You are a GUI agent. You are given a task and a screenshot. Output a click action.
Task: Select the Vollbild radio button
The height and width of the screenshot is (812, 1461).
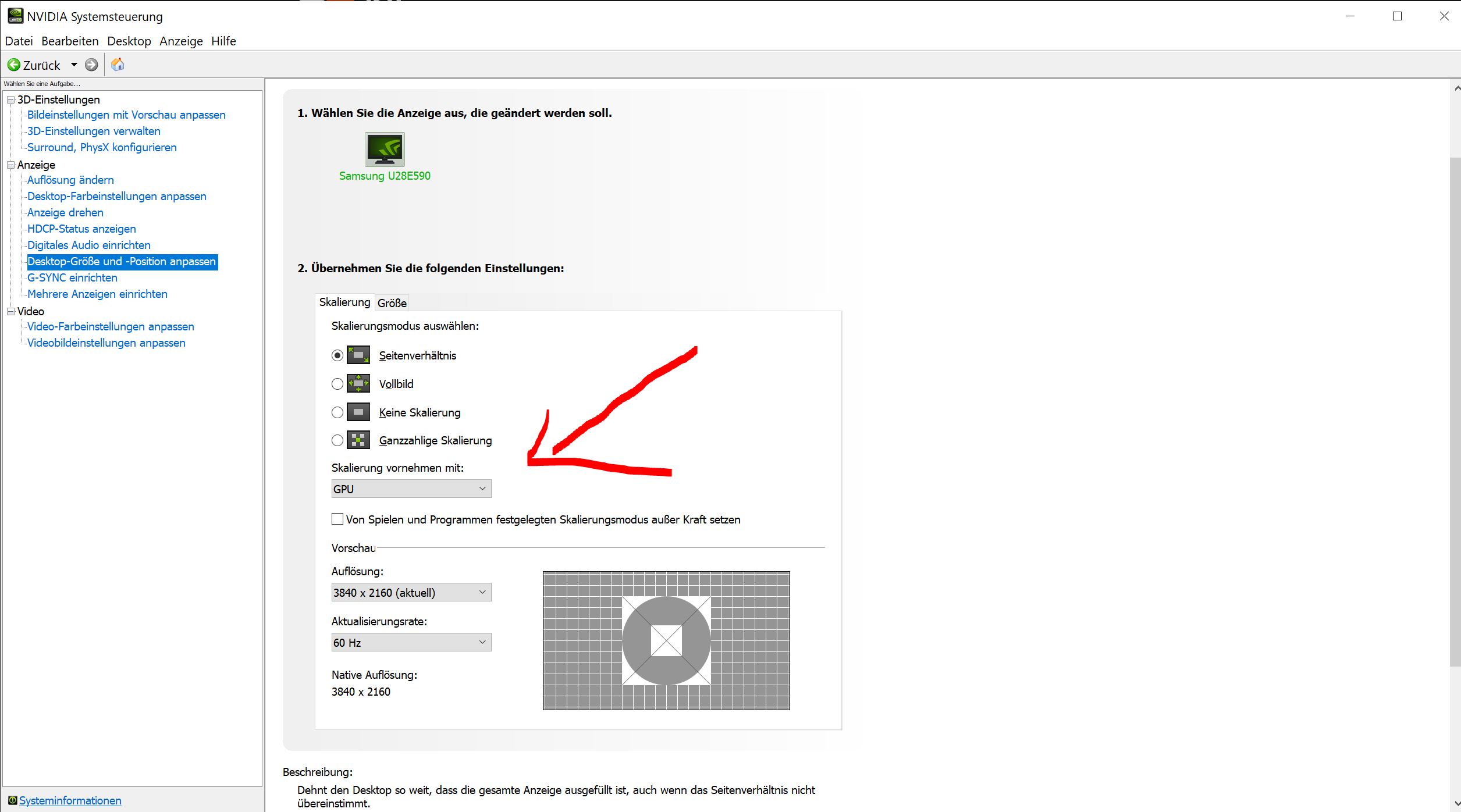pos(337,384)
